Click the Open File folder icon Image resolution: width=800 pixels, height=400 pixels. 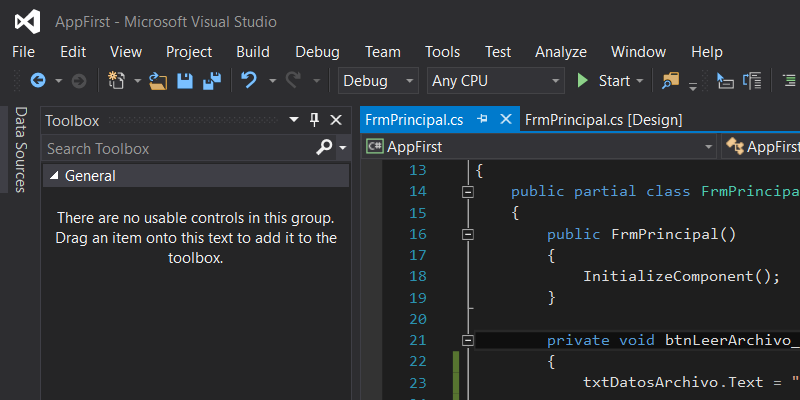(x=159, y=81)
